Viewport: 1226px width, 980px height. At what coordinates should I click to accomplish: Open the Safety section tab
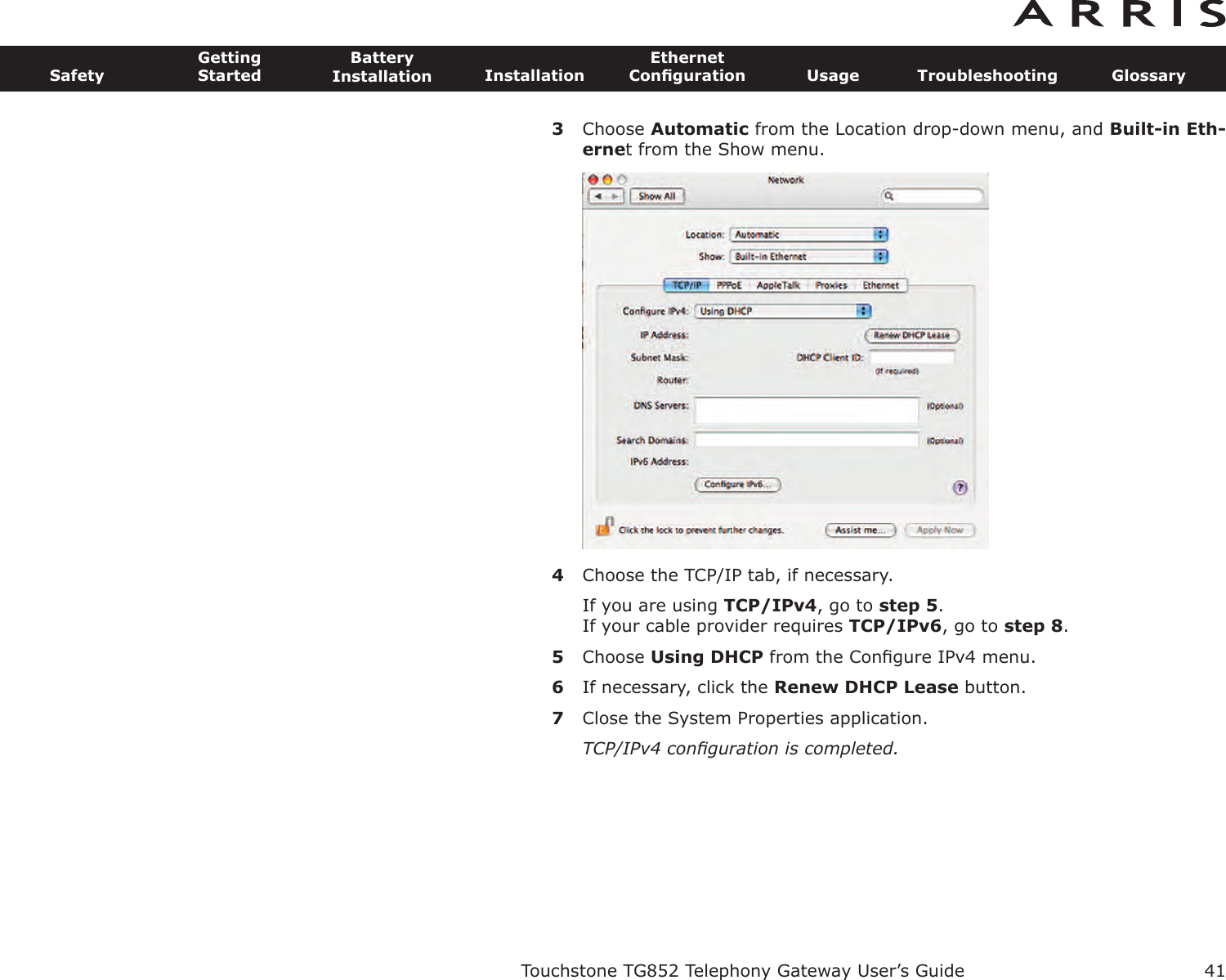tap(77, 75)
